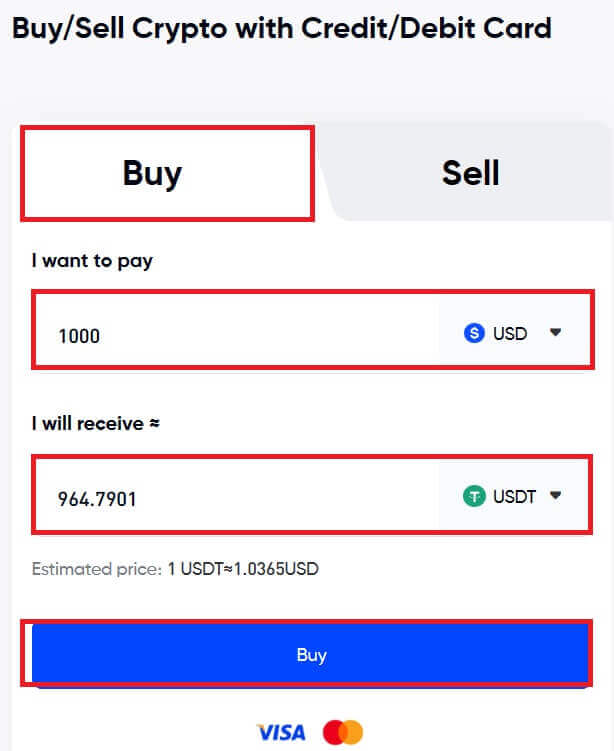Click the 1 USDT≈1.0365USD rate value
Viewport: 614px width, 751px height.
click(x=243, y=569)
